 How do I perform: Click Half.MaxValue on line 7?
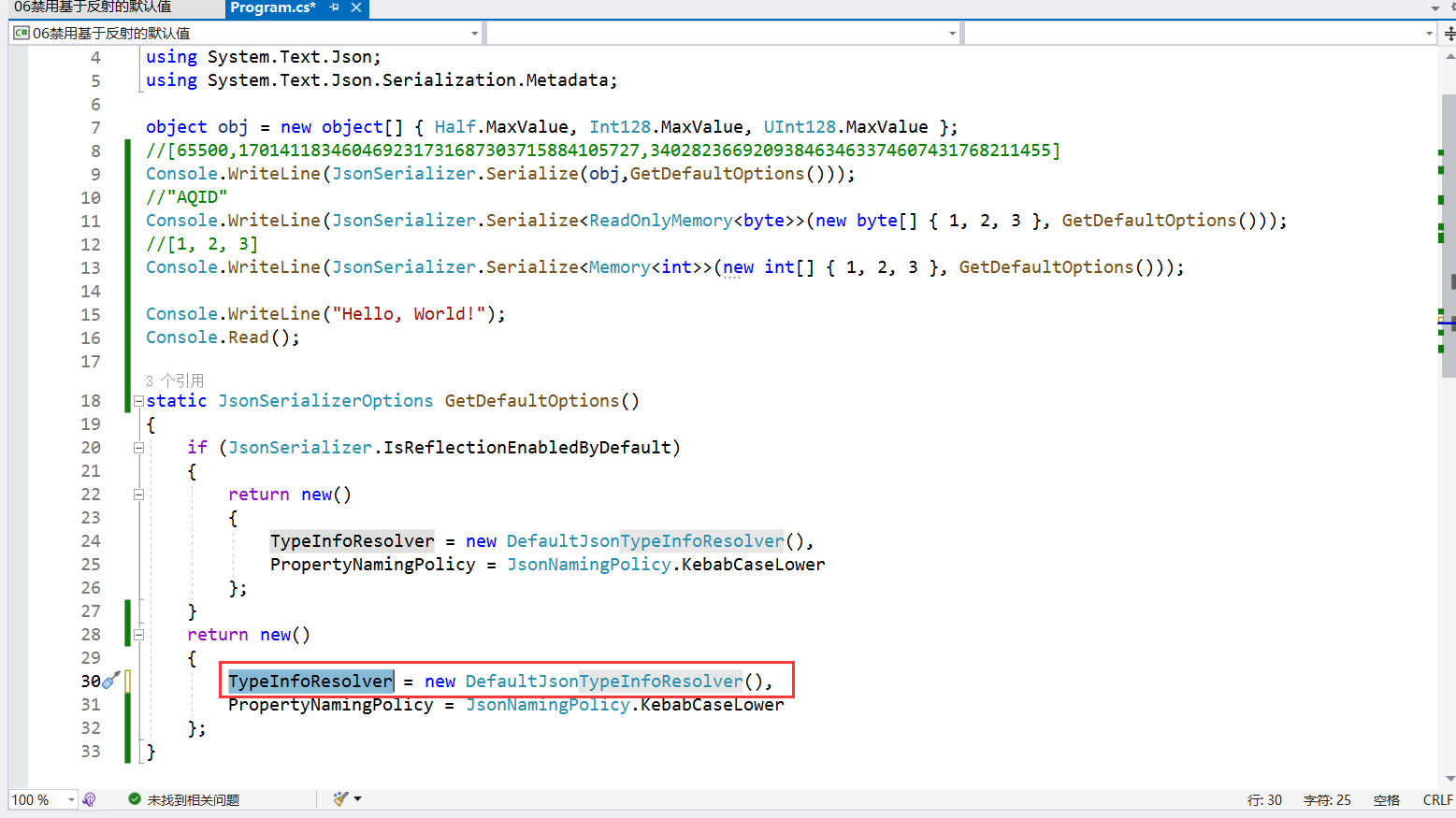[501, 127]
